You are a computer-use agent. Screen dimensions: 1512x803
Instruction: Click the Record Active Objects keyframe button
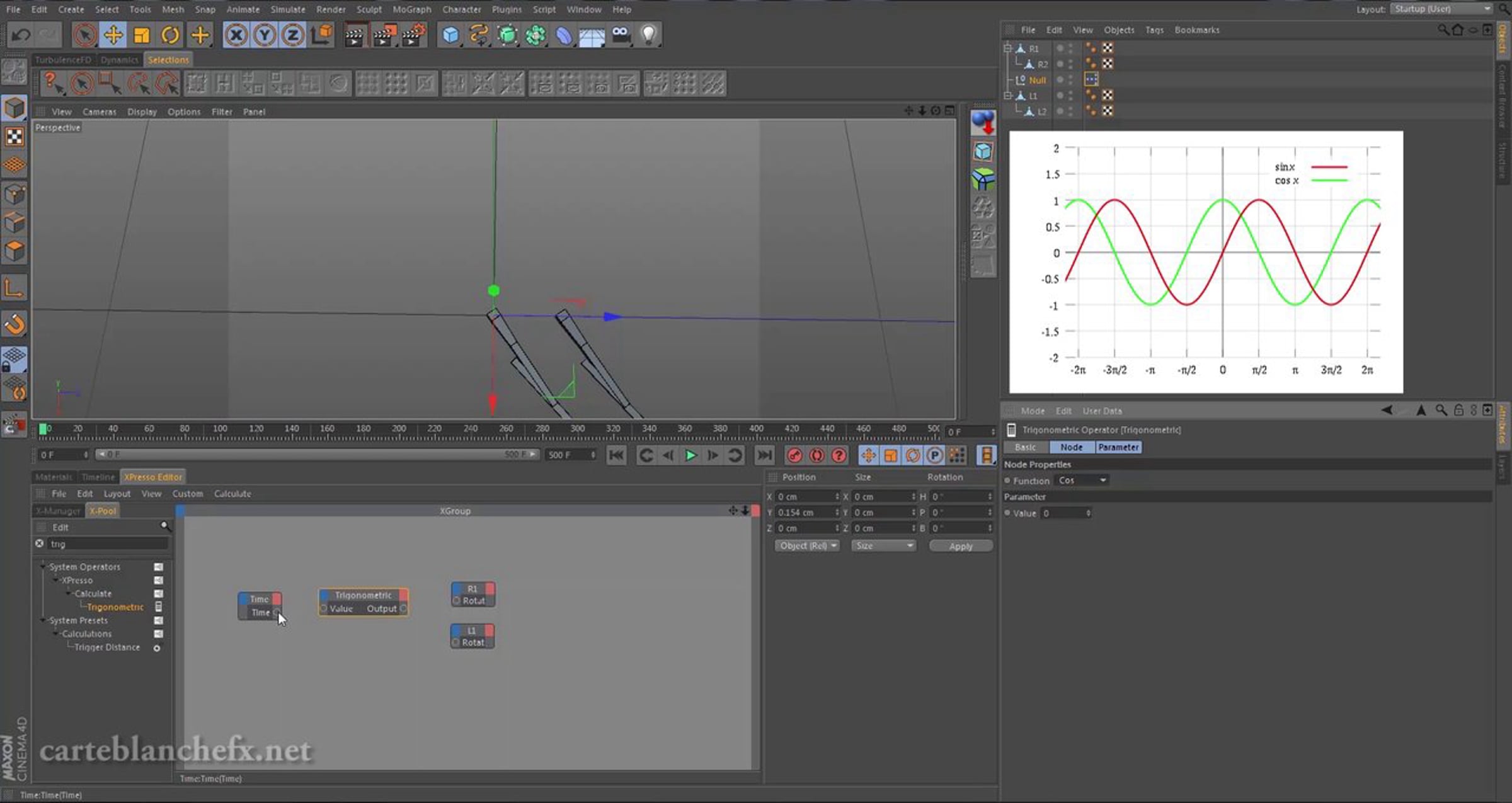794,455
